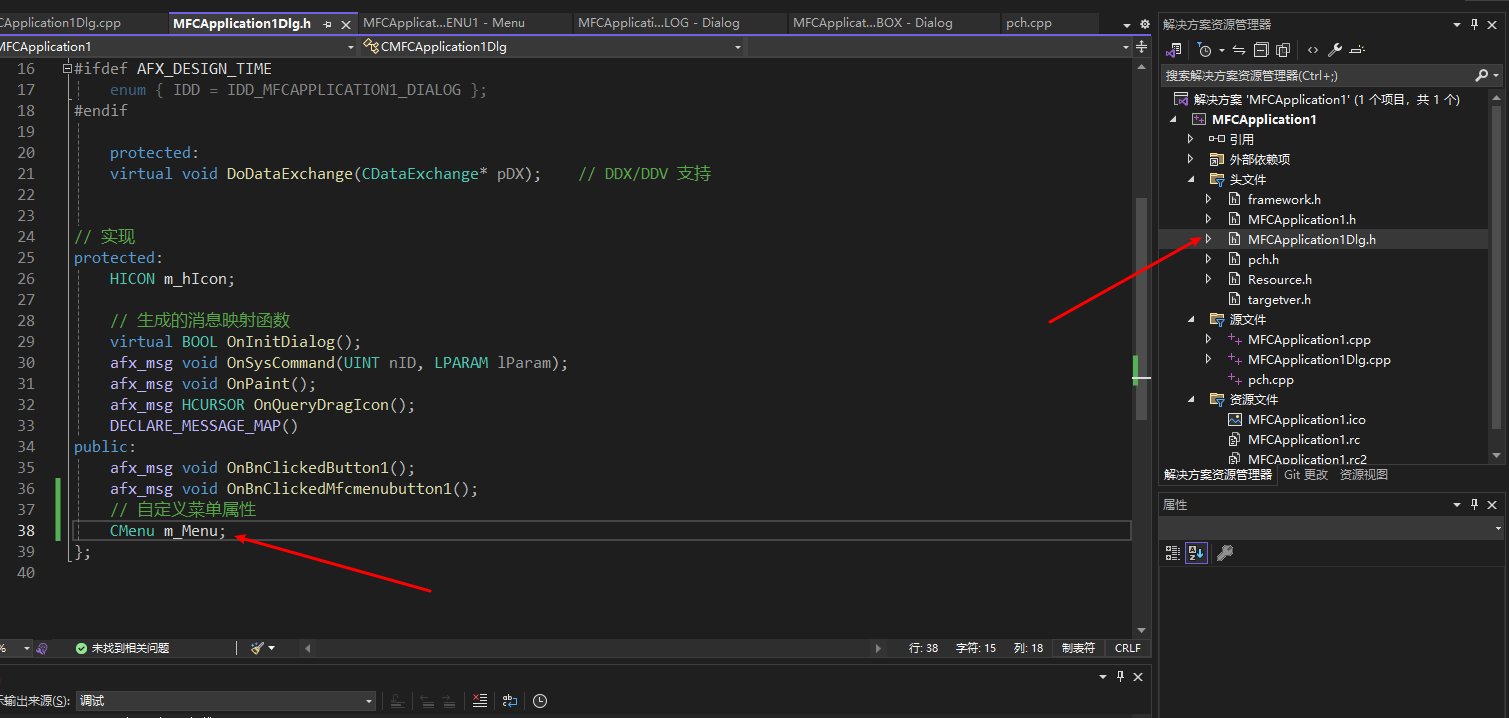Collapse the 源文件 folder
The image size is (1509, 718).
(x=1190, y=319)
